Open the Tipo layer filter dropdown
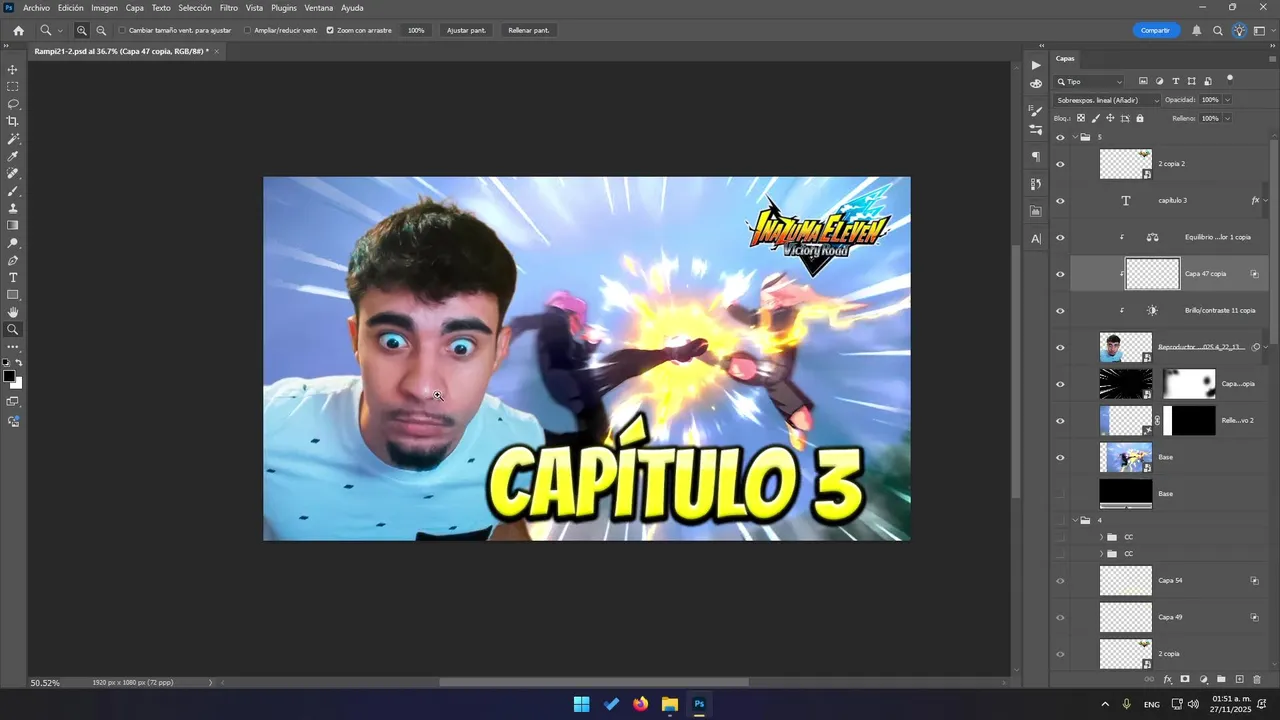This screenshot has width=1280, height=720. 1089,82
